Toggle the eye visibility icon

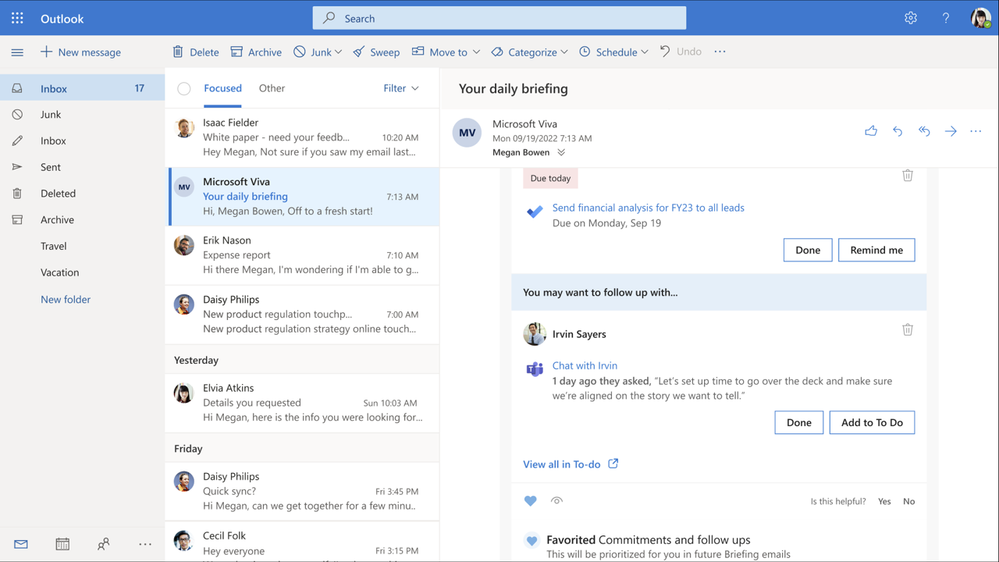point(557,501)
